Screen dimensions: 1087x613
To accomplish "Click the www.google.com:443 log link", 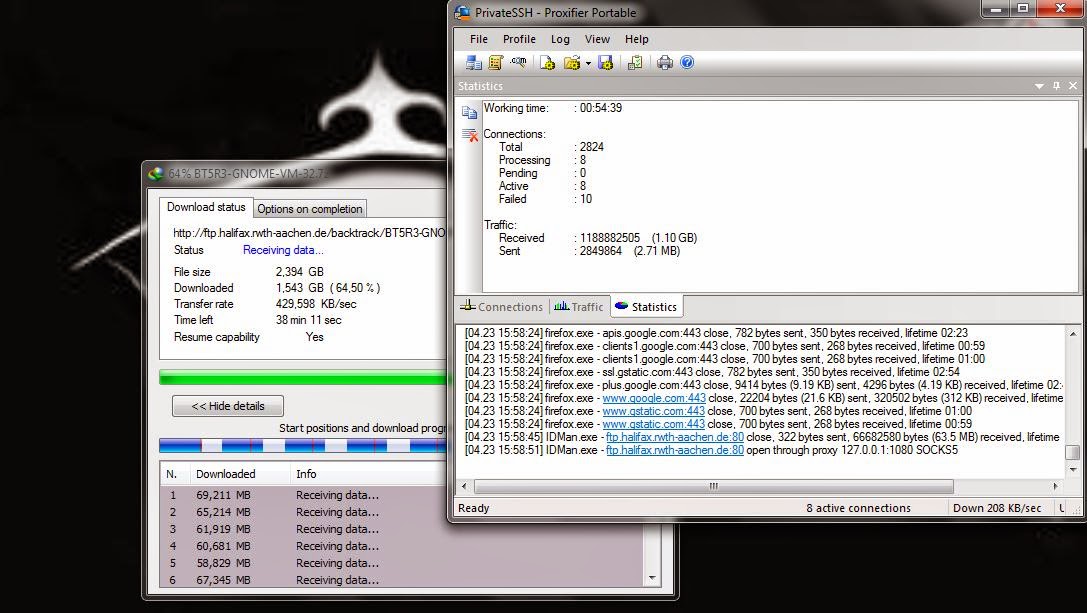I will pos(654,398).
